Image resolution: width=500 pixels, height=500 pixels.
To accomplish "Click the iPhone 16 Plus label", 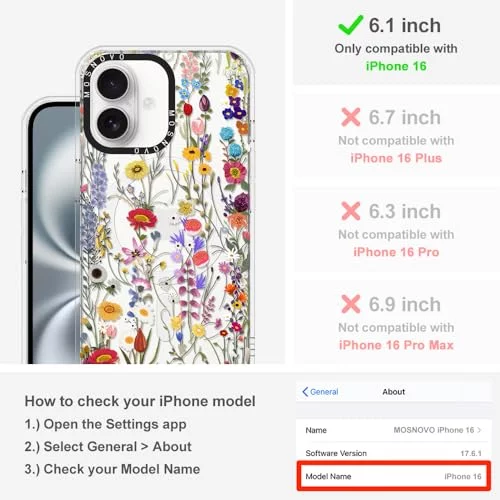I will [396, 158].
